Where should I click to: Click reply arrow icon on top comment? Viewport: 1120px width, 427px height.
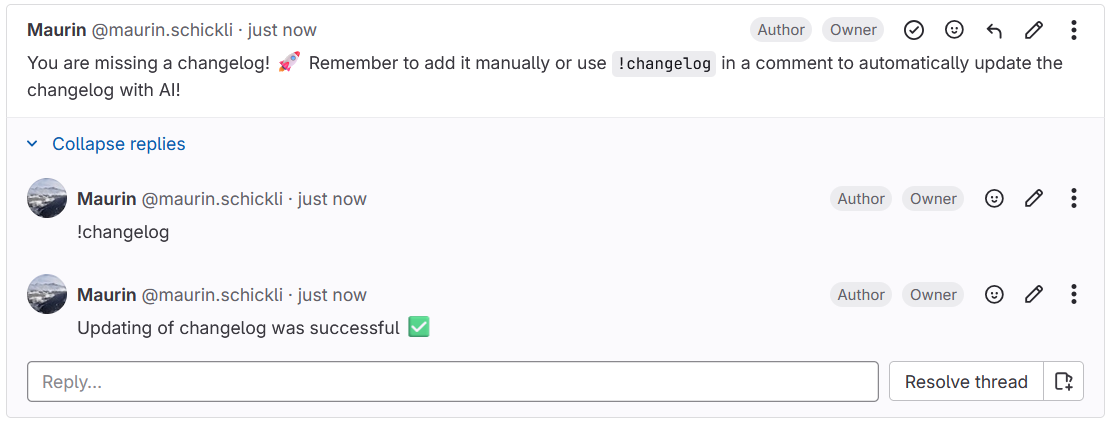point(994,30)
